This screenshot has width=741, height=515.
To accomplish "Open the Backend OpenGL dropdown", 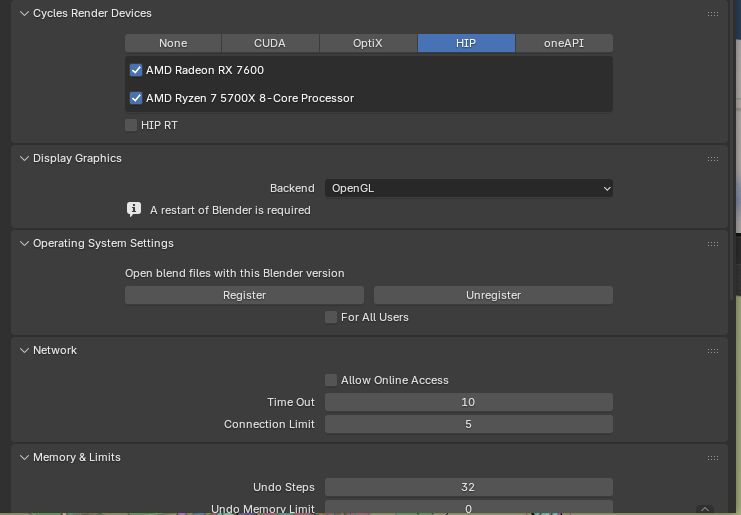I will [x=468, y=188].
